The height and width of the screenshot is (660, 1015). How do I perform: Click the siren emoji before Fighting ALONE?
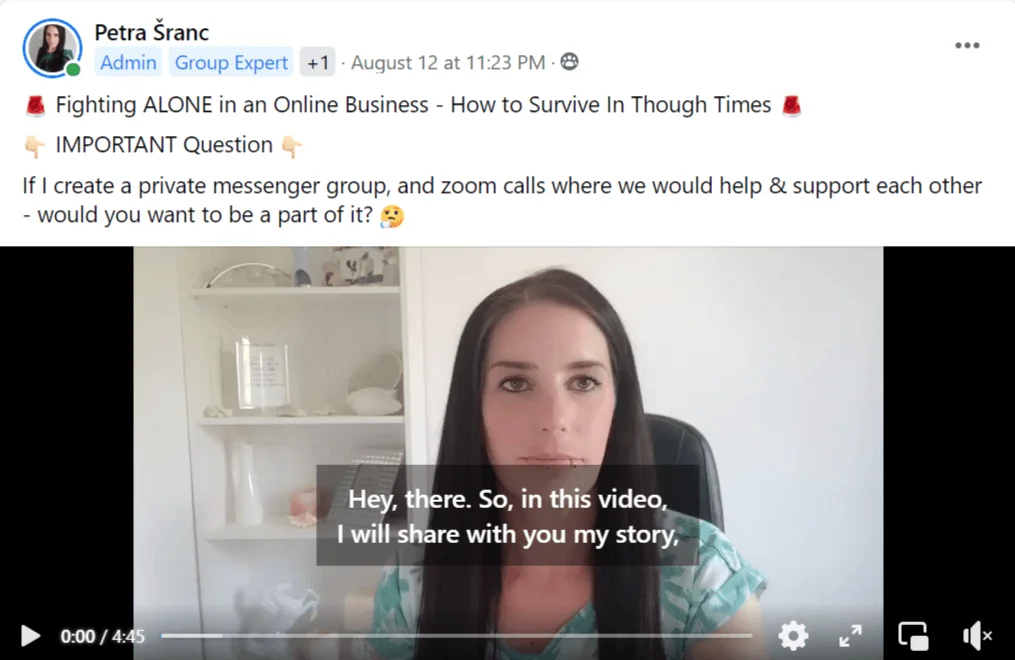[36, 105]
